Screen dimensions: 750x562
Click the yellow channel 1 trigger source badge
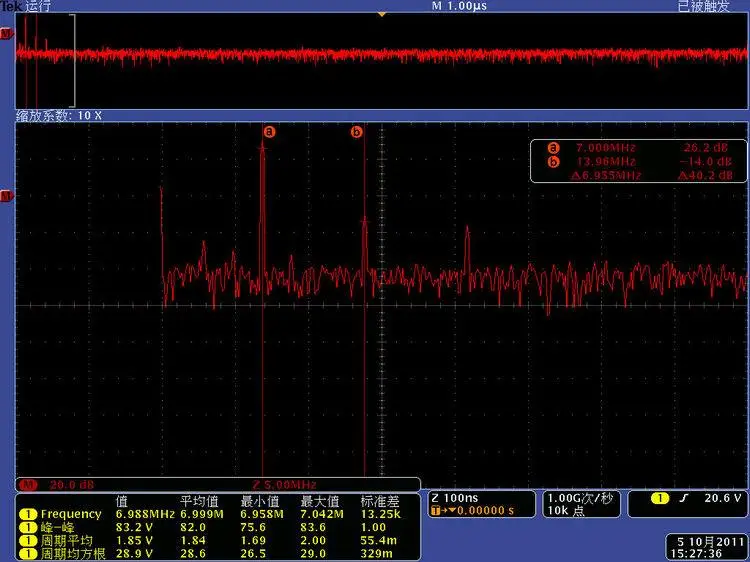(x=661, y=498)
